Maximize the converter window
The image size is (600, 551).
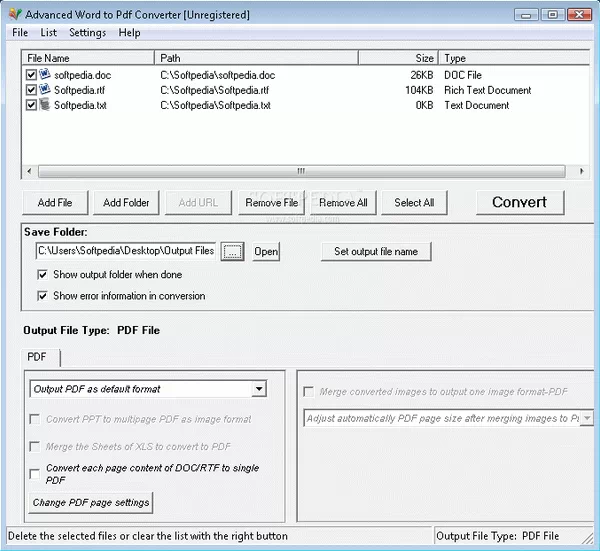point(552,15)
